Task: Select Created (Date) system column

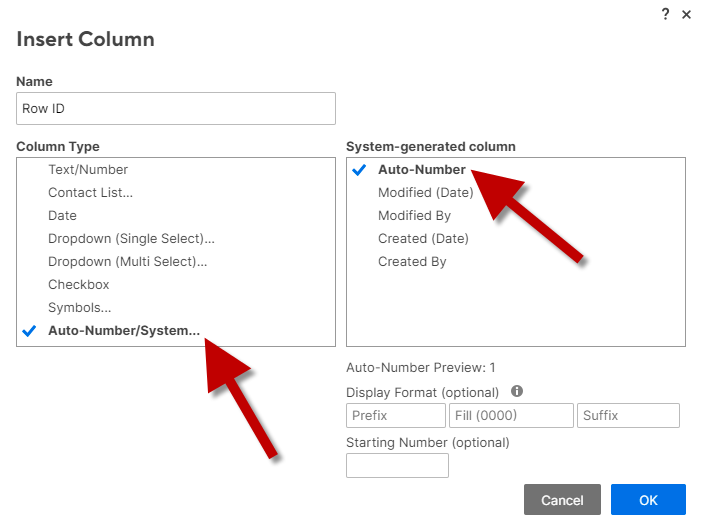Action: click(x=424, y=239)
